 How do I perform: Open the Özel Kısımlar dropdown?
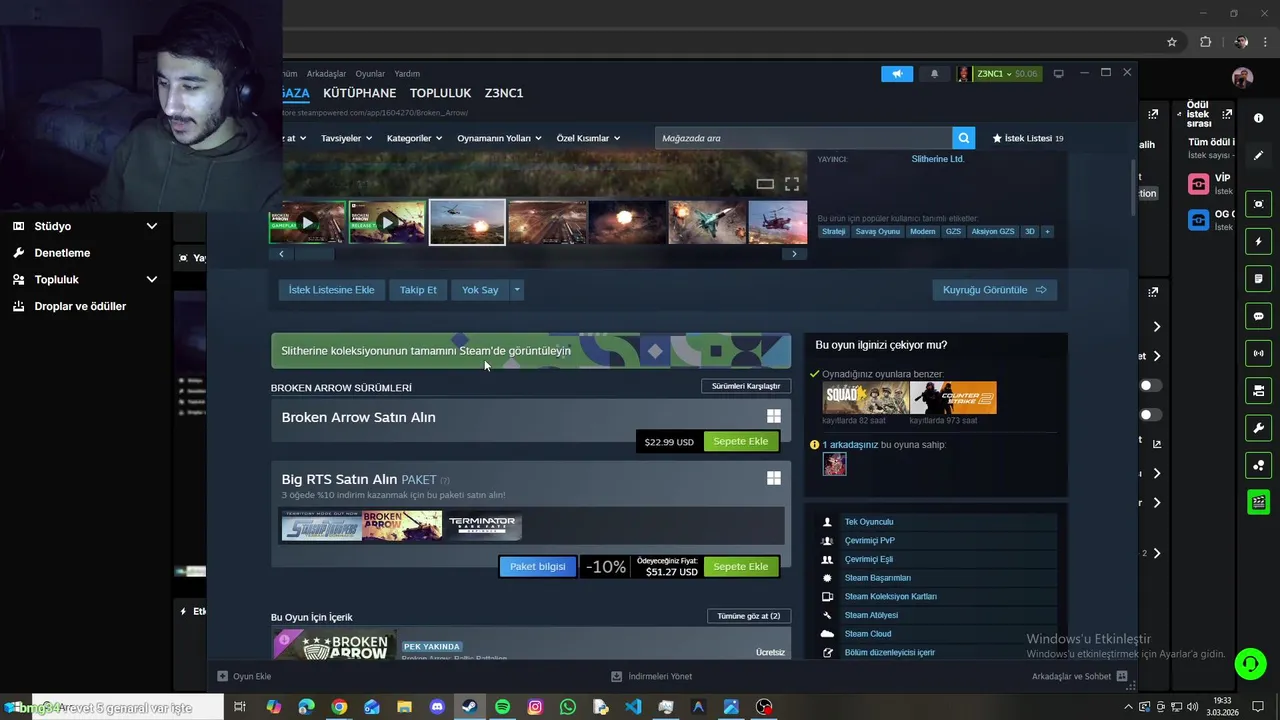click(x=588, y=138)
